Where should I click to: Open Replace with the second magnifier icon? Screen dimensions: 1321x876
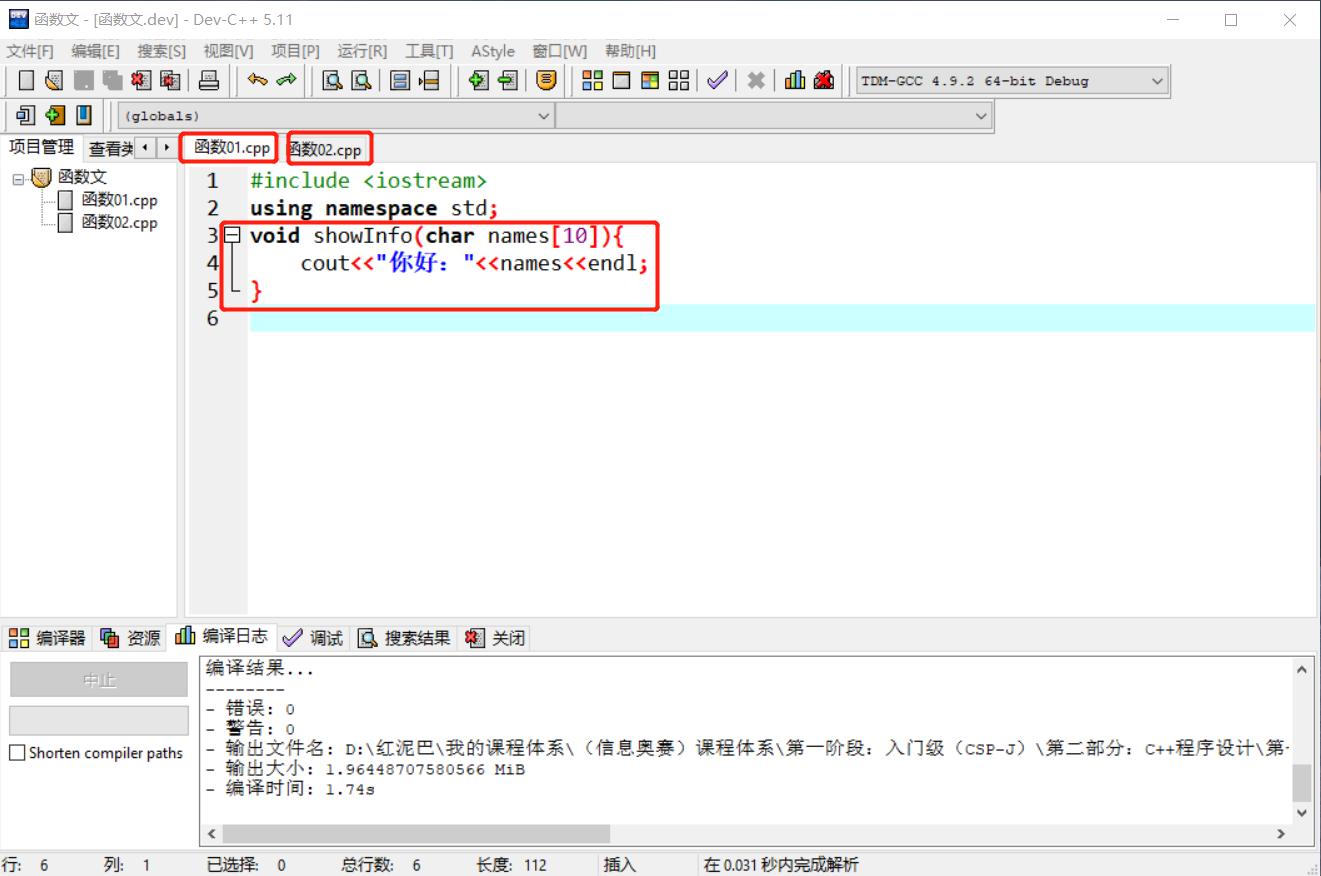360,81
